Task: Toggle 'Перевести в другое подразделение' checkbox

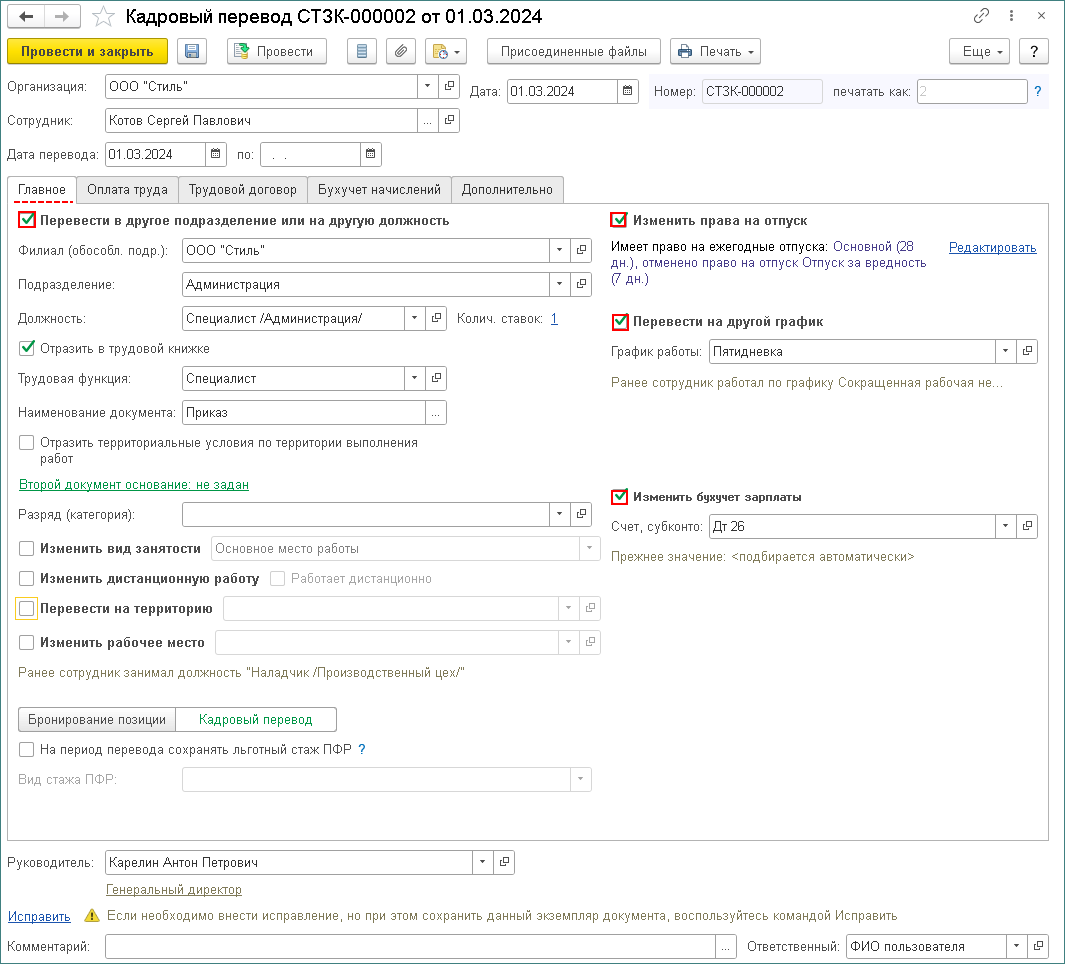Action: click(x=27, y=219)
